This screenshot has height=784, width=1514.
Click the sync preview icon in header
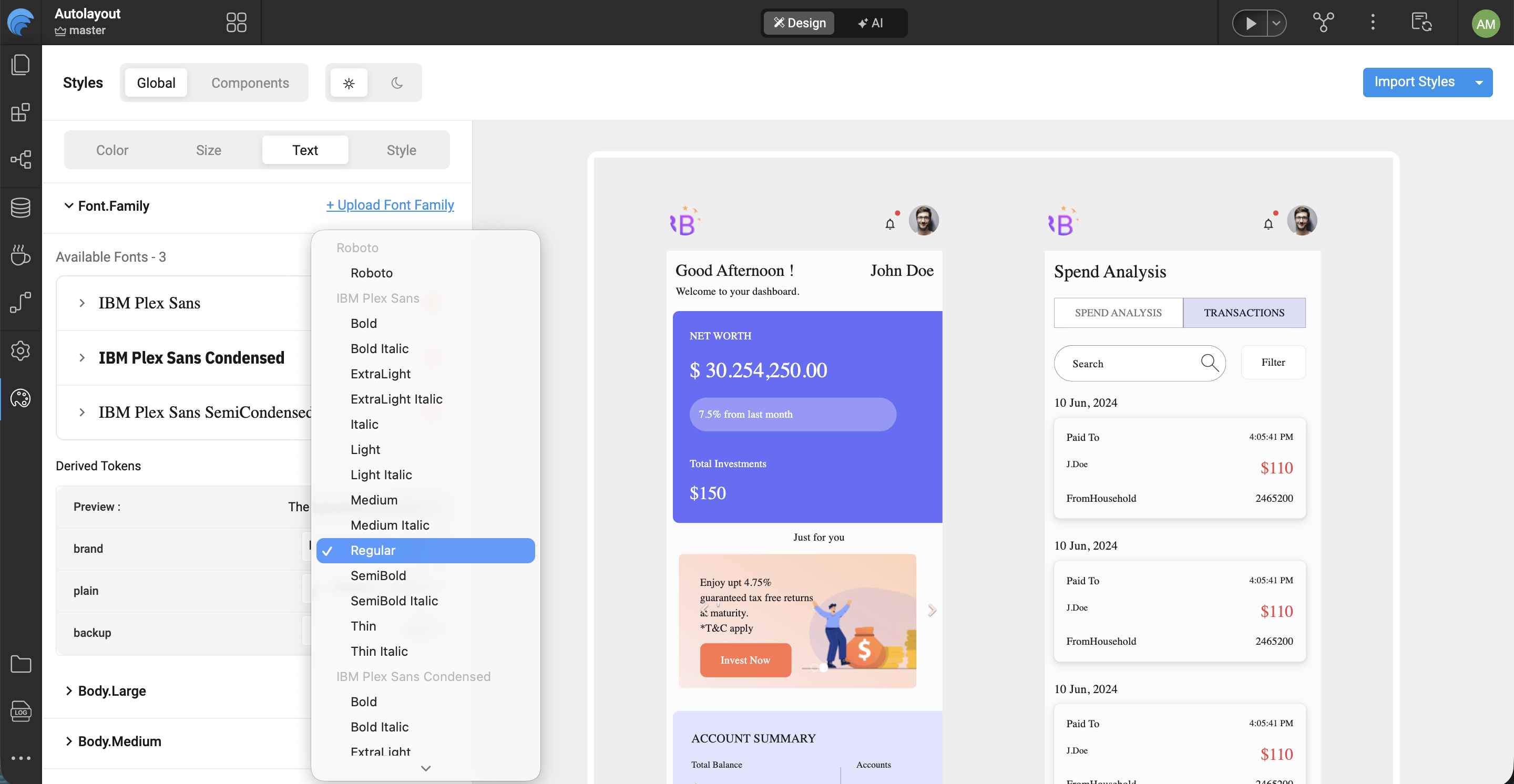tap(1421, 22)
